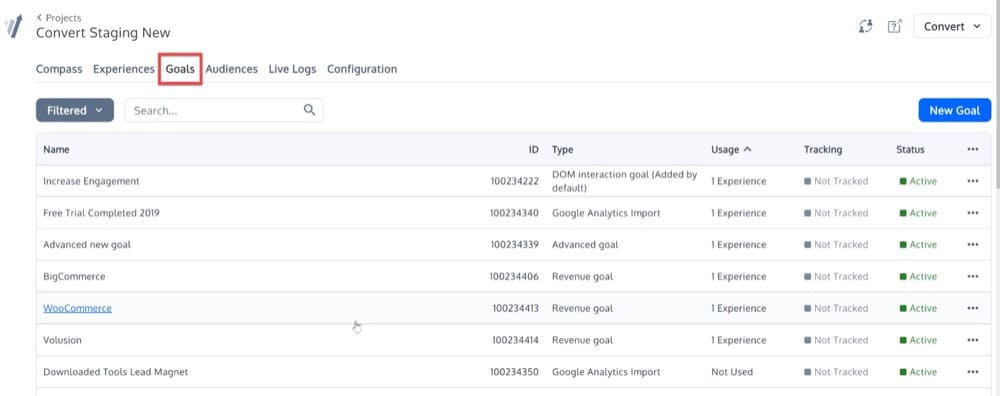The height and width of the screenshot is (396, 1000).
Task: Open actions menu for Advanced new goal
Action: coord(973,245)
